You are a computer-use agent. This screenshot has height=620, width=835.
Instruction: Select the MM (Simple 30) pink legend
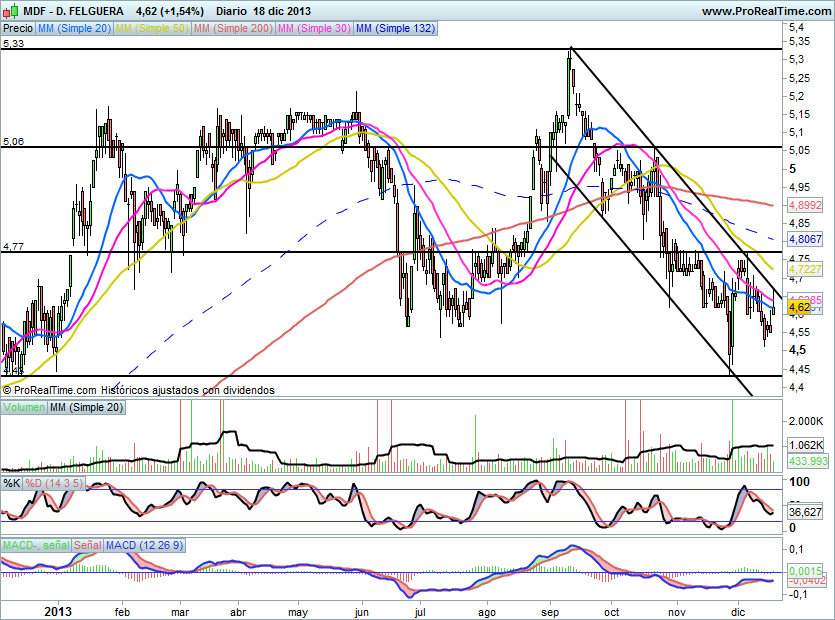pos(314,29)
